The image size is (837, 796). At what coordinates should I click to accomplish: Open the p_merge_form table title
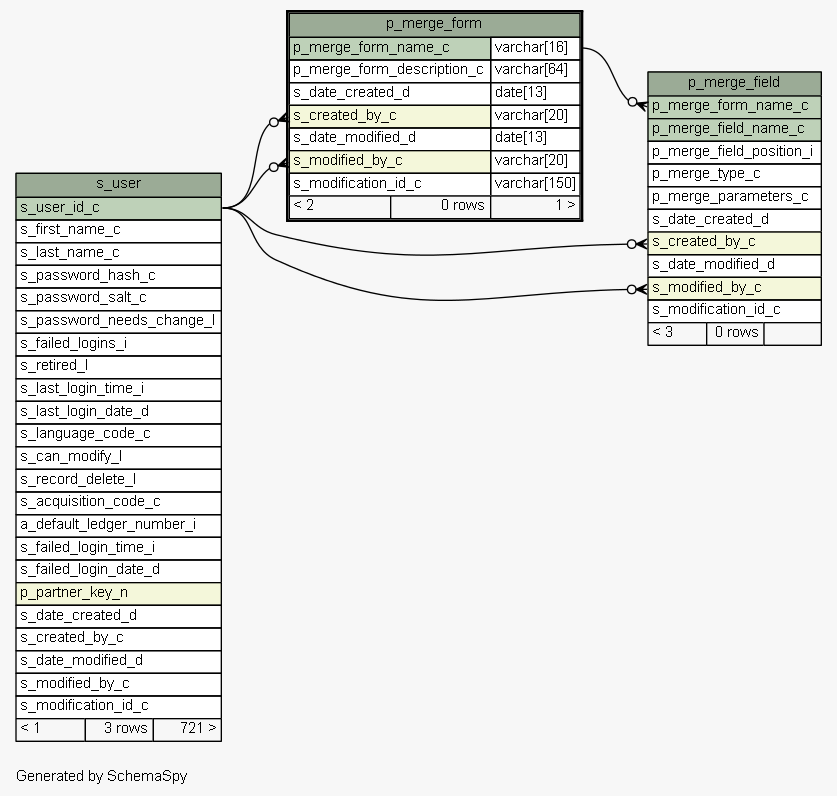[x=434, y=24]
